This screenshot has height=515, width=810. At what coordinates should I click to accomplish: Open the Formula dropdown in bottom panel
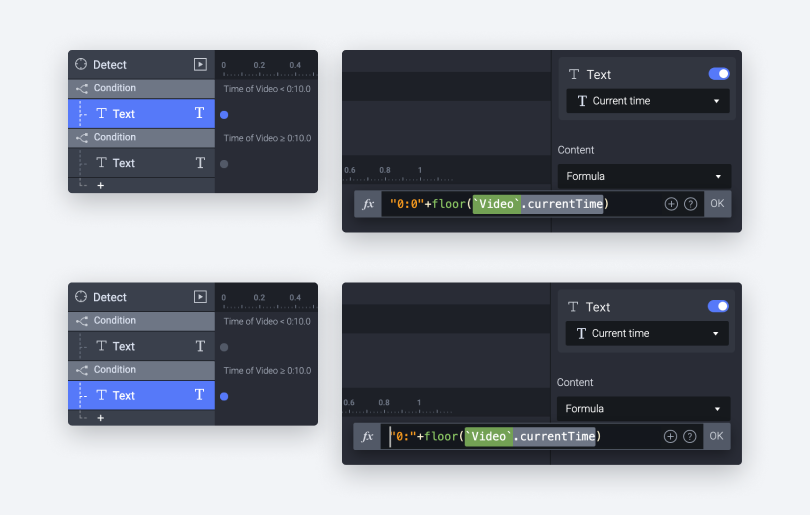(644, 408)
